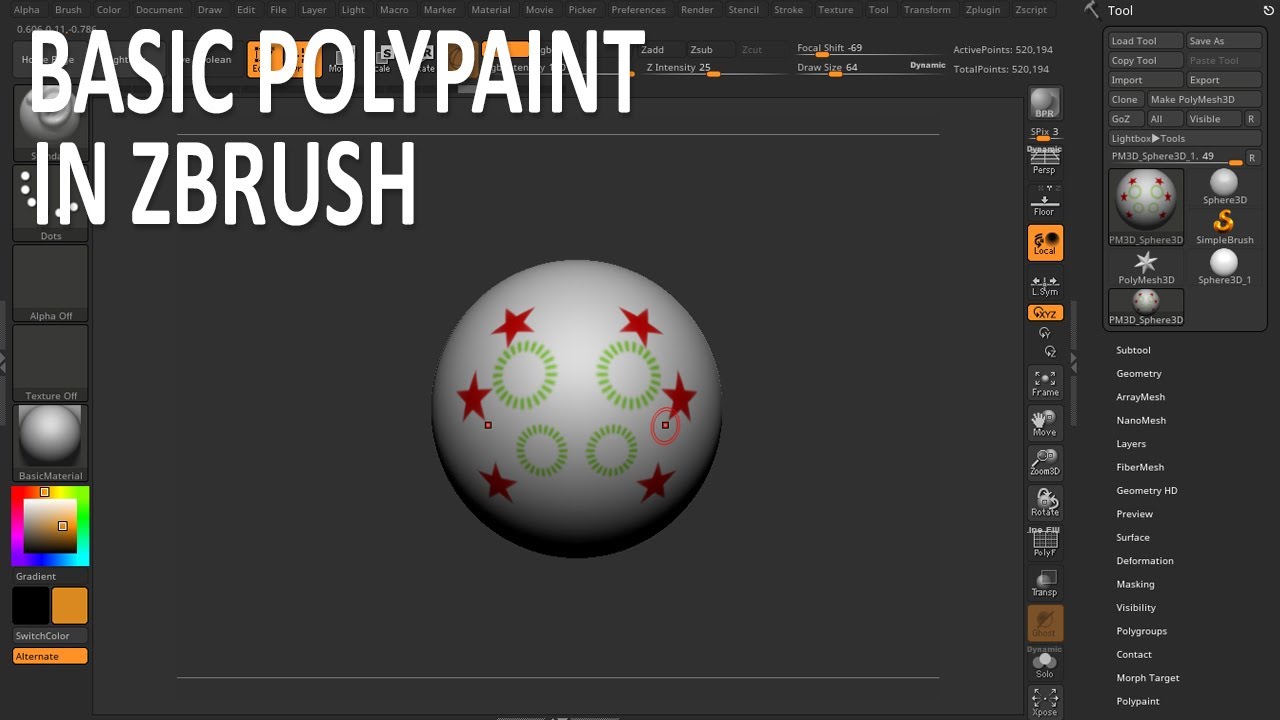Click Make PolyMesh3D button
This screenshot has height=720, width=1280.
pyautogui.click(x=1204, y=99)
